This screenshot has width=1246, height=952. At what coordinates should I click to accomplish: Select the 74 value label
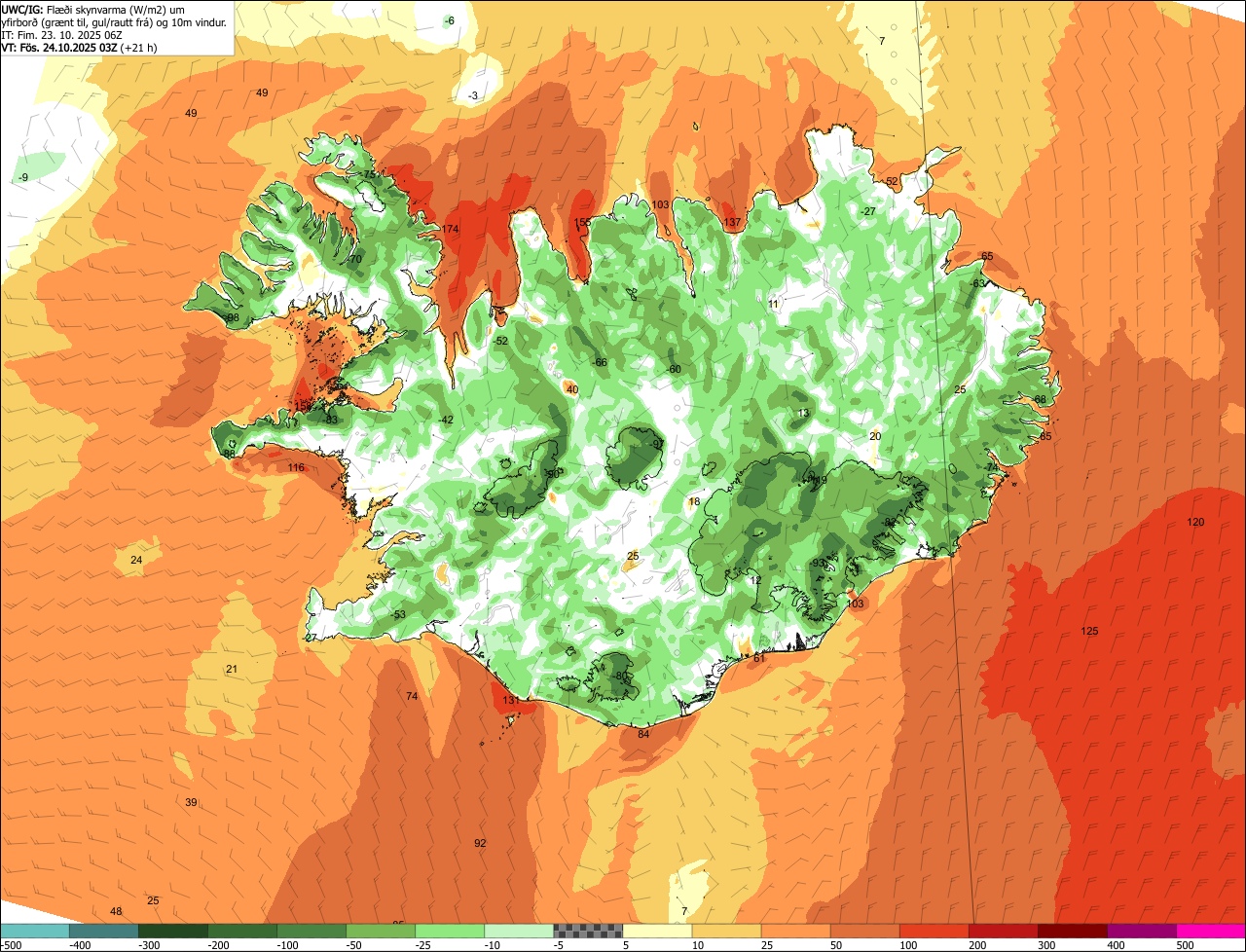[x=412, y=696]
